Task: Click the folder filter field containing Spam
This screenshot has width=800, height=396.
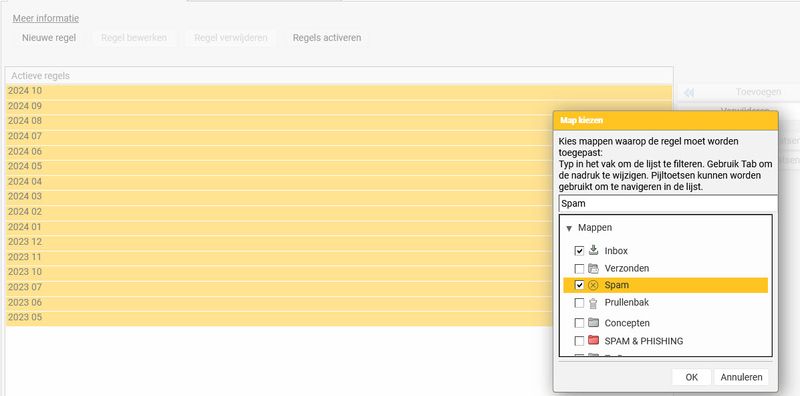Action: click(668, 203)
